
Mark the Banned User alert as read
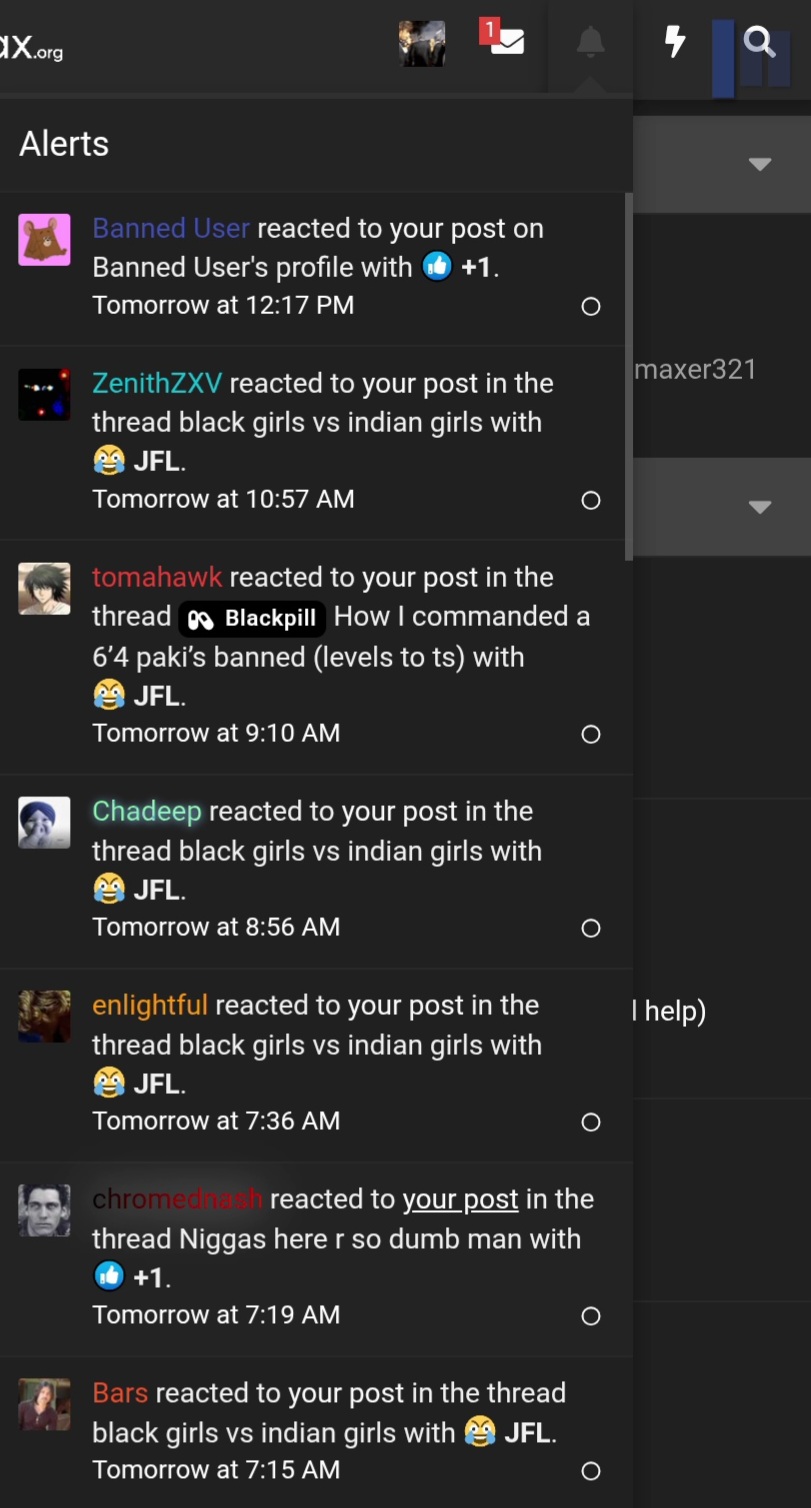(x=591, y=306)
